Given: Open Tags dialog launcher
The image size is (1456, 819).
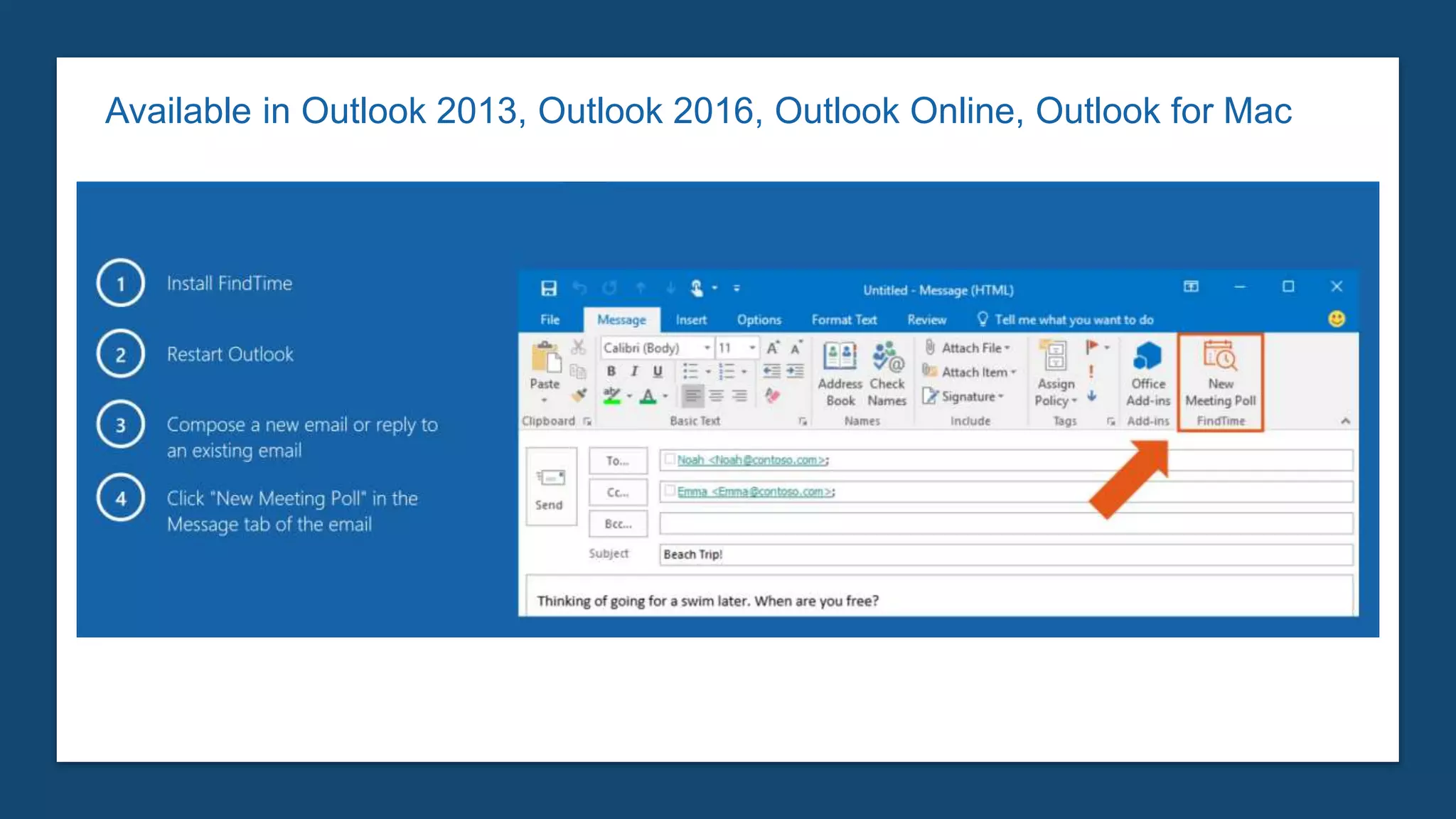Looking at the screenshot, I should [x=1110, y=422].
